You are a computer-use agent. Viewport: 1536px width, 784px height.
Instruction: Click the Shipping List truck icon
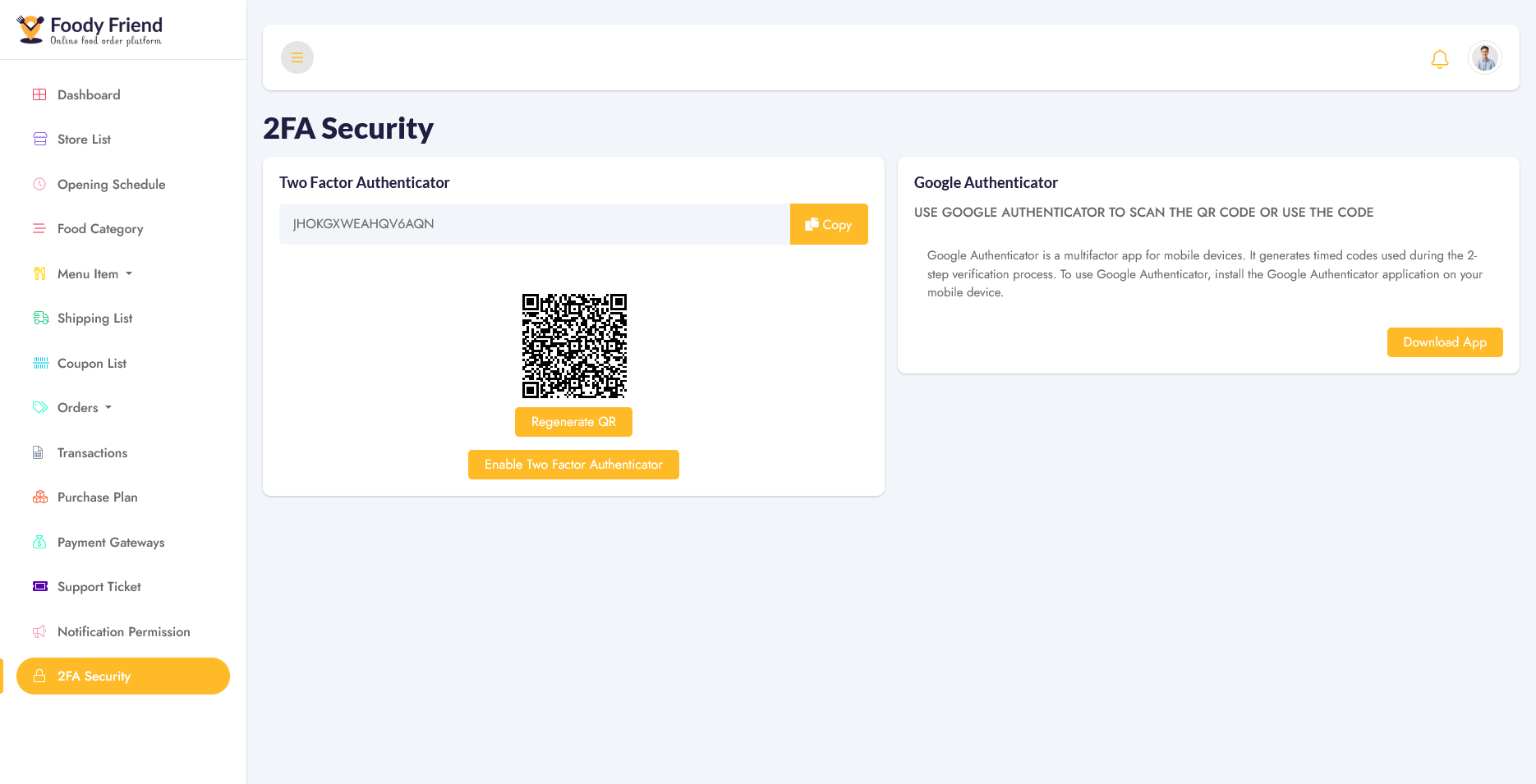[40, 318]
